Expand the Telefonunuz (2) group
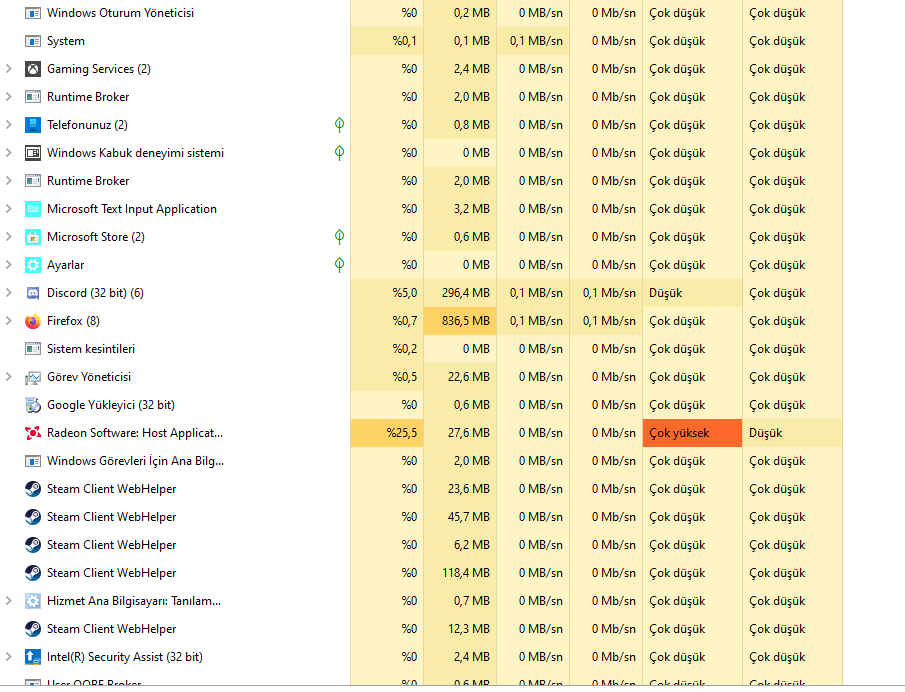 pyautogui.click(x=9, y=125)
